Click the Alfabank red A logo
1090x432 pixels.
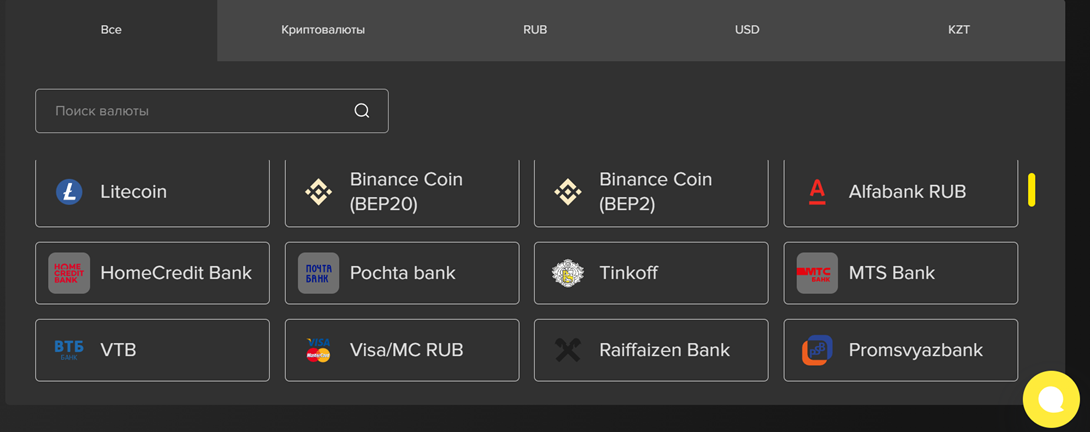(x=817, y=191)
